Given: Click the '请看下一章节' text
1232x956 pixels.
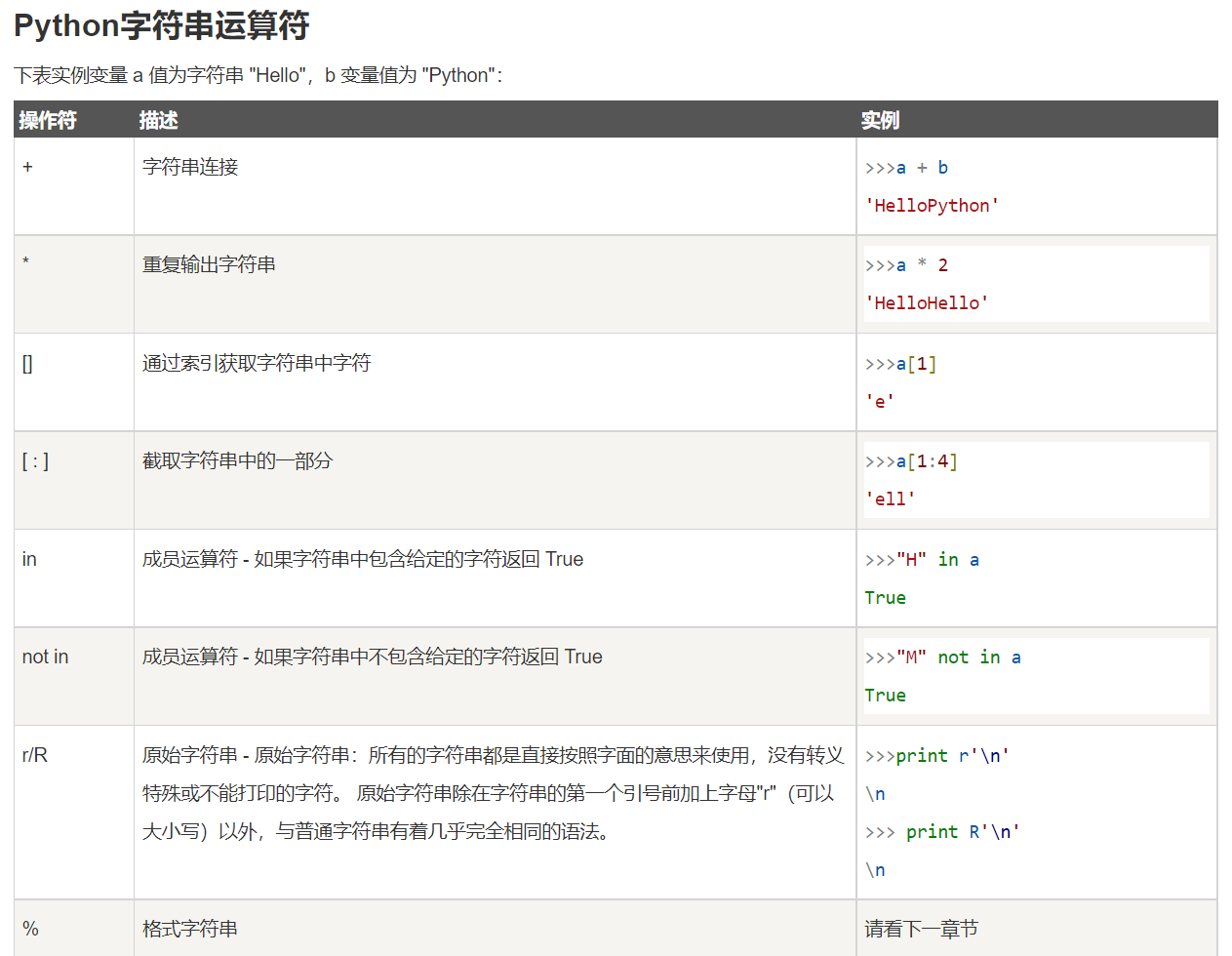Looking at the screenshot, I should pos(921,929).
